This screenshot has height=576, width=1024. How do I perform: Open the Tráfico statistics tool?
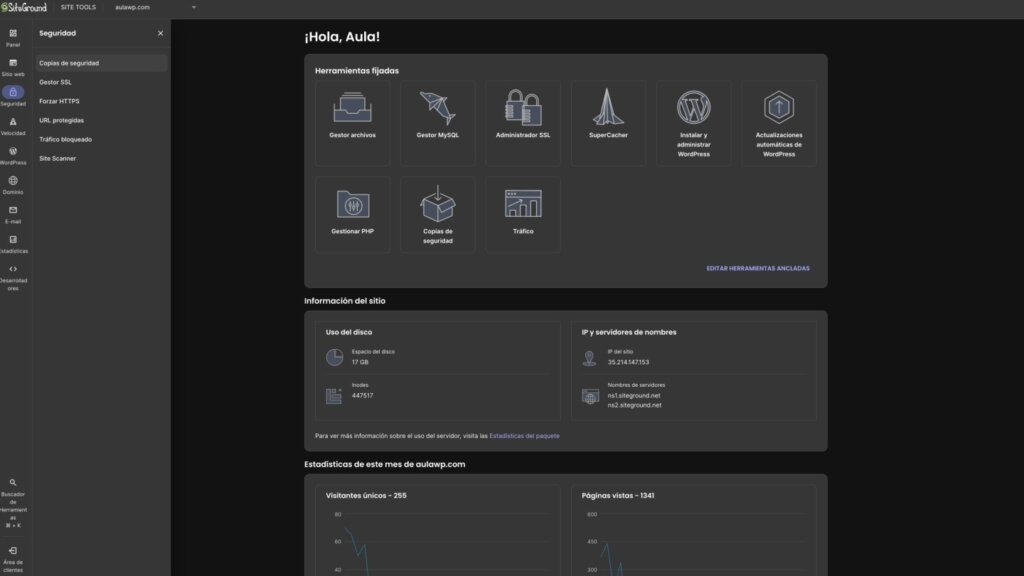(523, 214)
